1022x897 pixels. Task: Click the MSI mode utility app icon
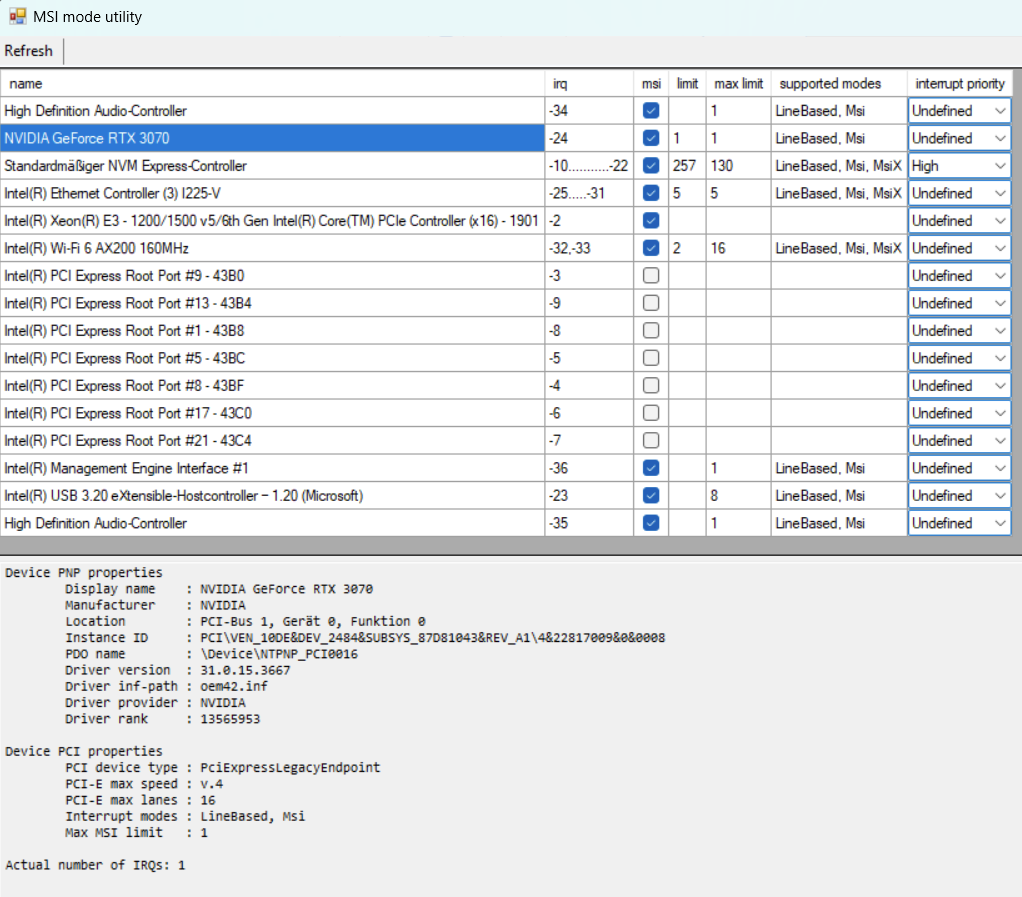[x=17, y=16]
